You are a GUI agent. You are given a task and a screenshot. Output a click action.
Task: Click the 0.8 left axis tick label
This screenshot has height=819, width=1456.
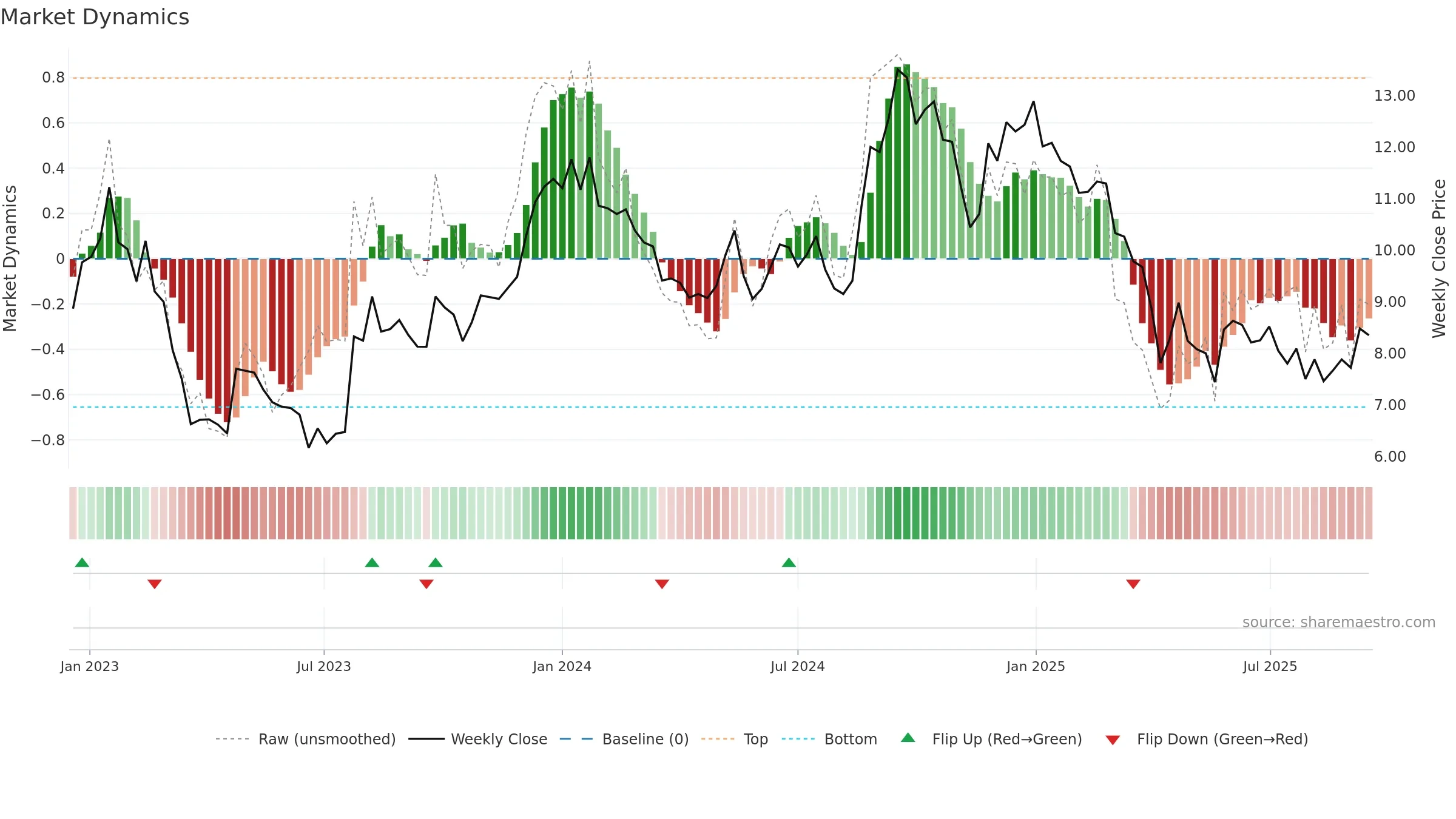point(53,78)
